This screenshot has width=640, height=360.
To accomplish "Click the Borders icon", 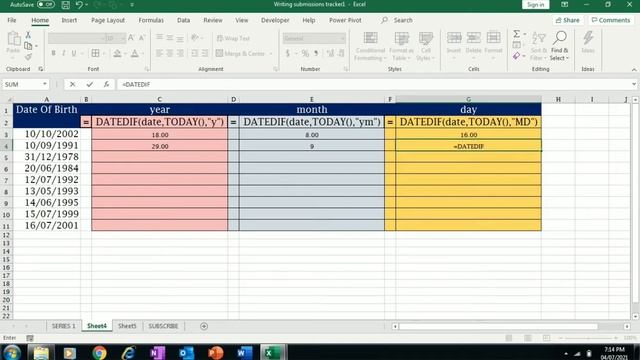I will (95, 53).
